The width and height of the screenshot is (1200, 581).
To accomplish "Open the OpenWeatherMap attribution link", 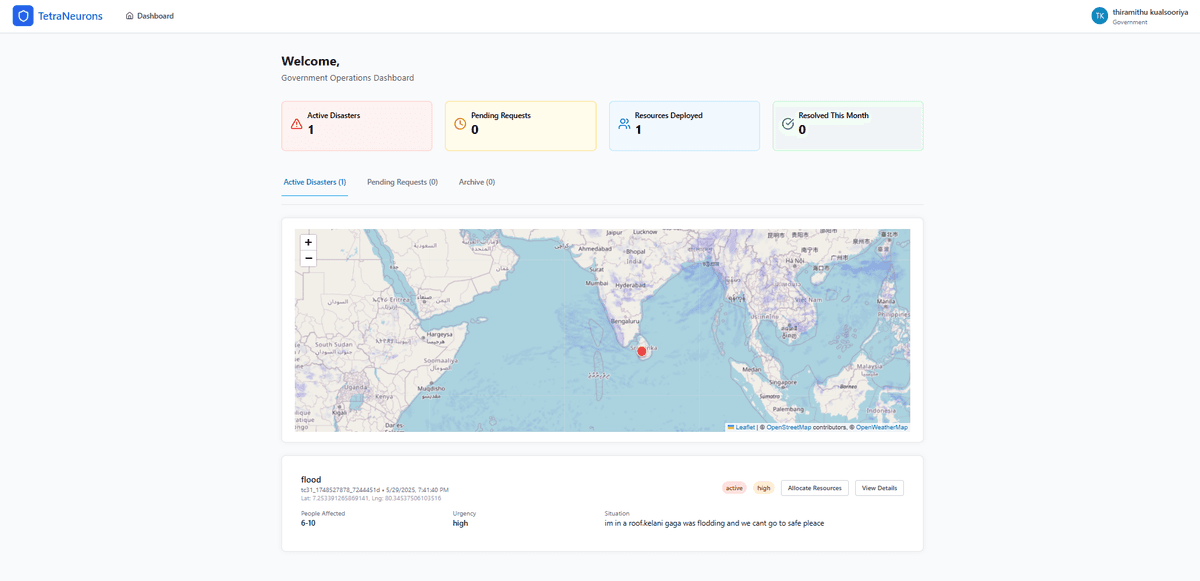I will [x=882, y=427].
